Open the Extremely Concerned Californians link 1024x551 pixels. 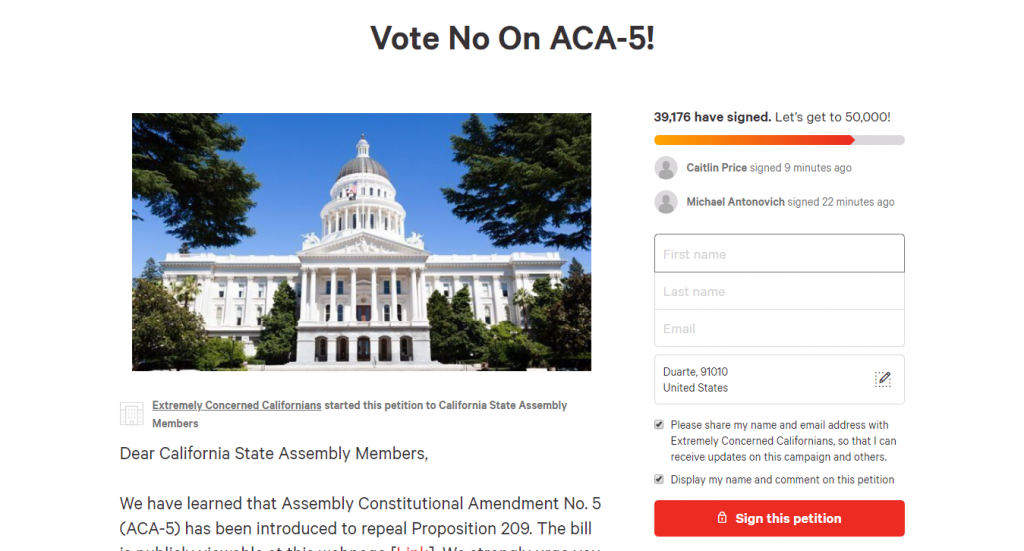pyautogui.click(x=237, y=406)
